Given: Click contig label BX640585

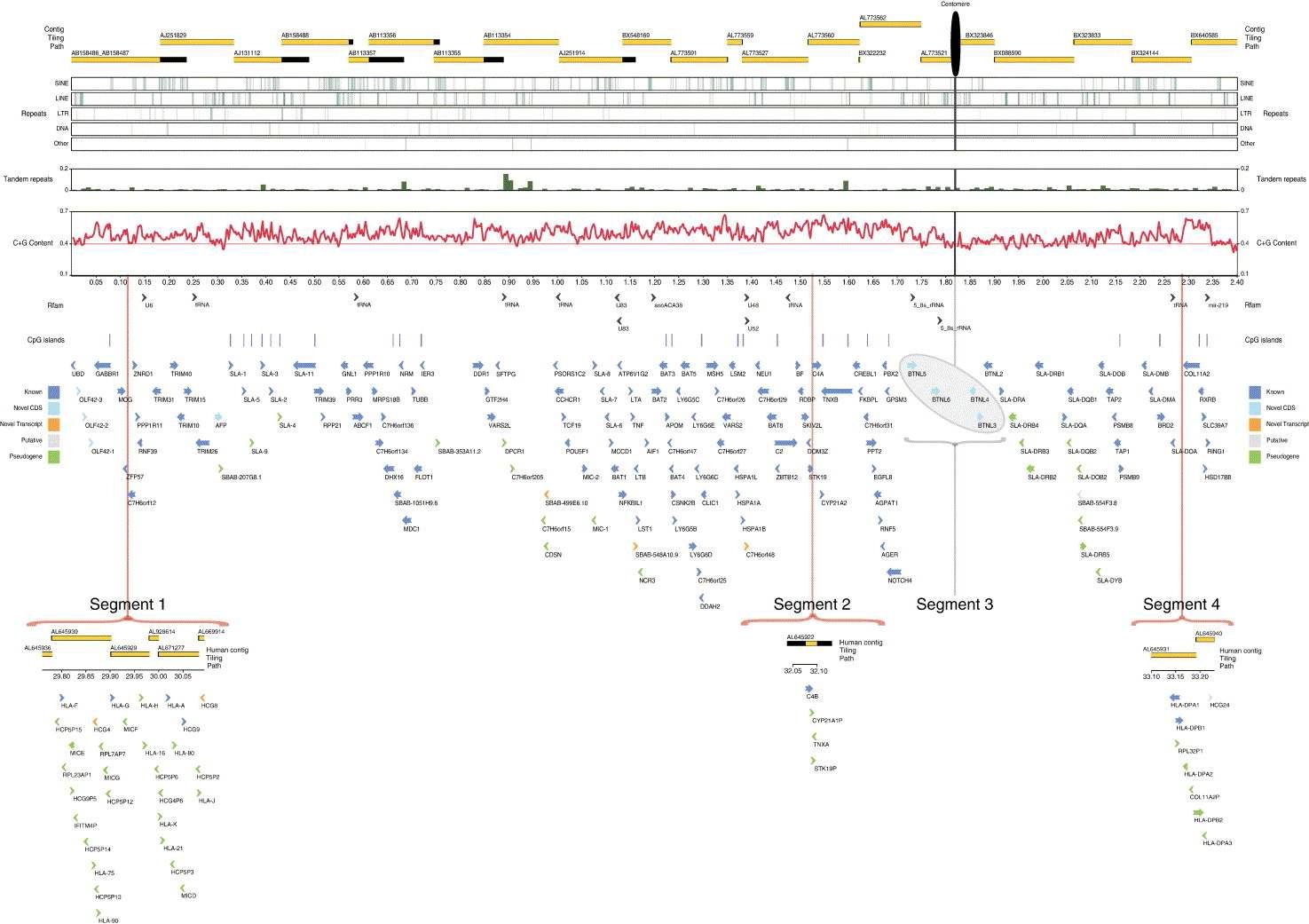Looking at the screenshot, I should point(1204,35).
